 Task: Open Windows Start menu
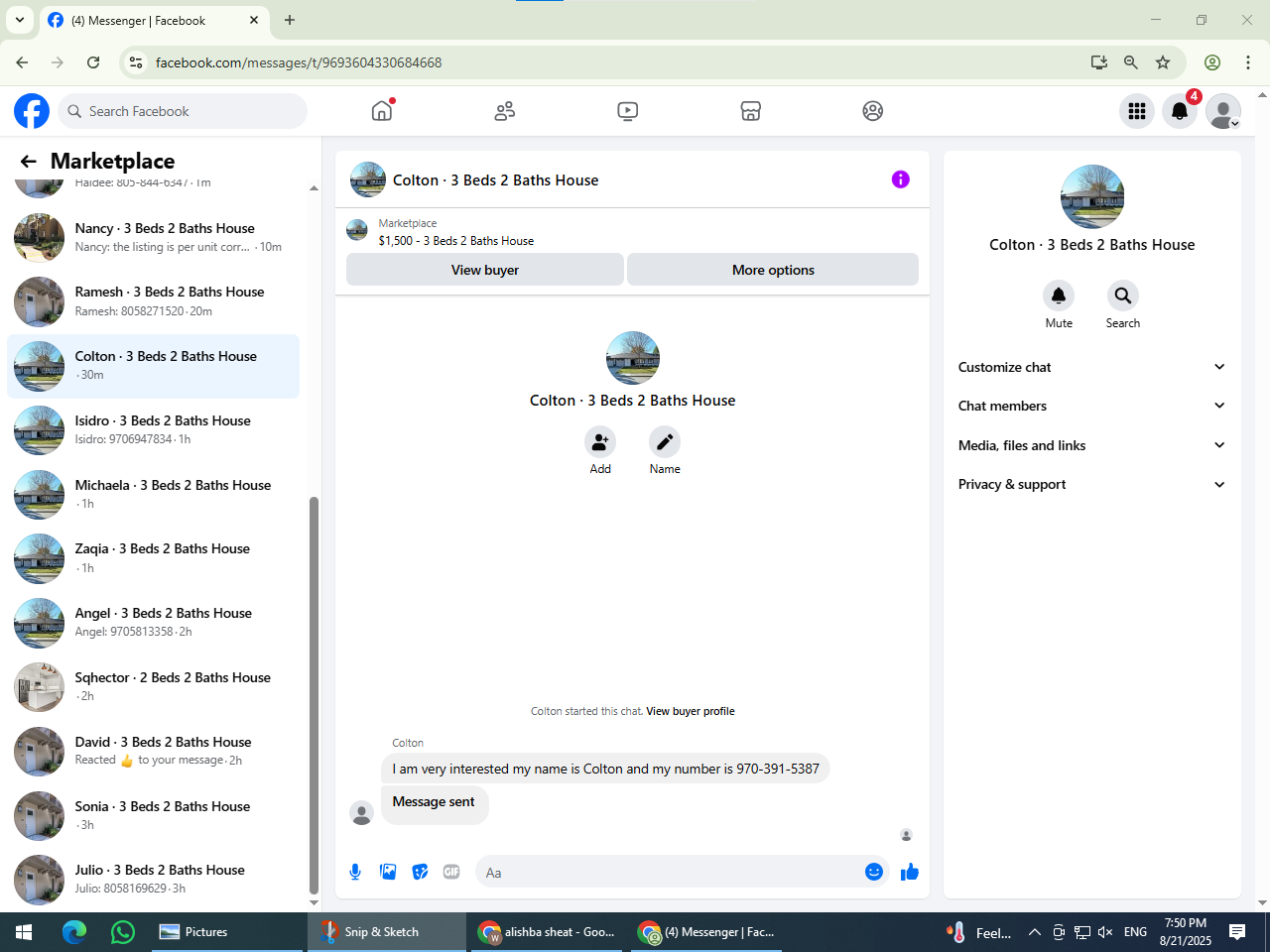pyautogui.click(x=24, y=932)
